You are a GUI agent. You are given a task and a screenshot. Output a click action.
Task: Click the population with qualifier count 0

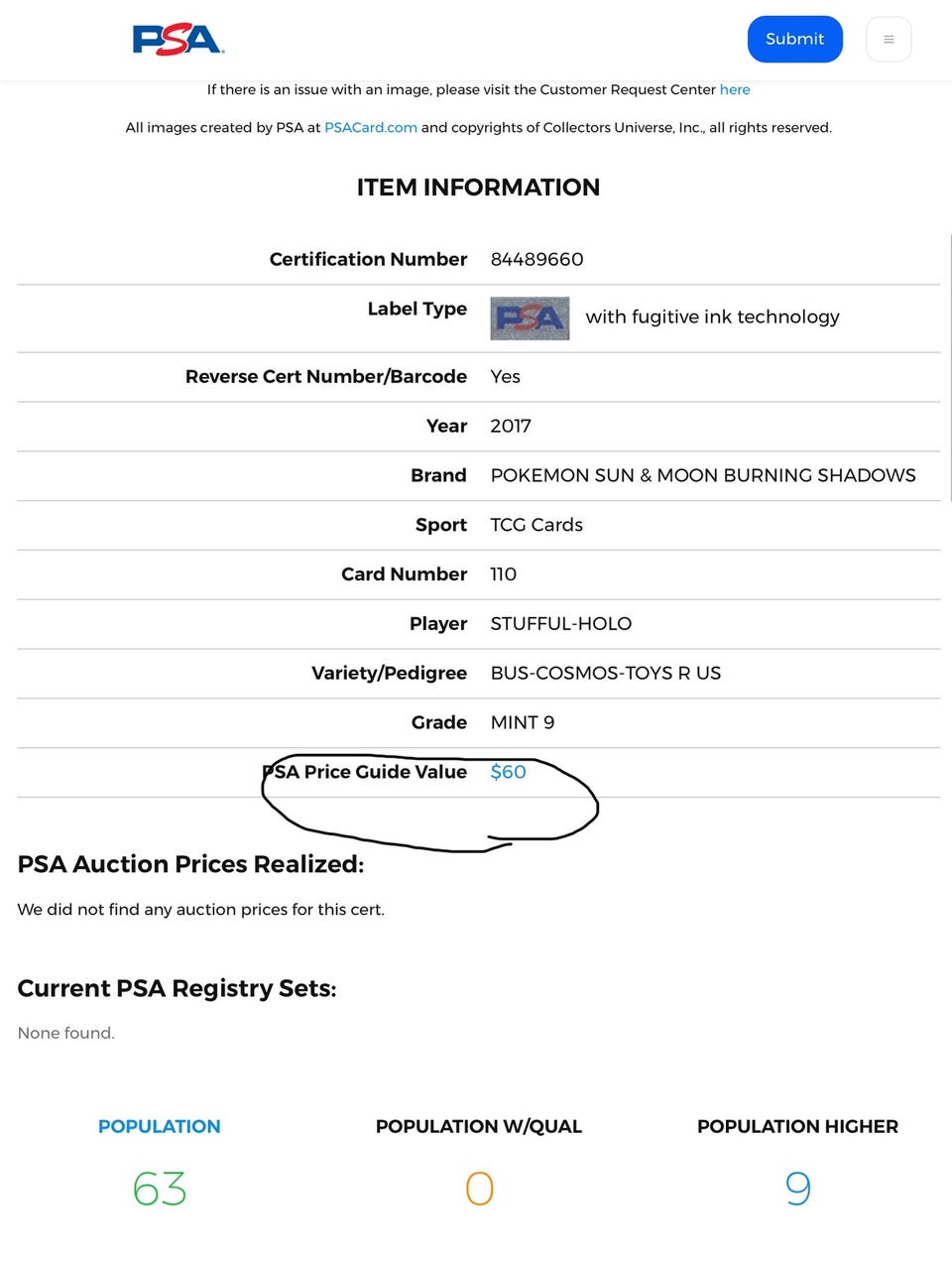[x=479, y=1189]
